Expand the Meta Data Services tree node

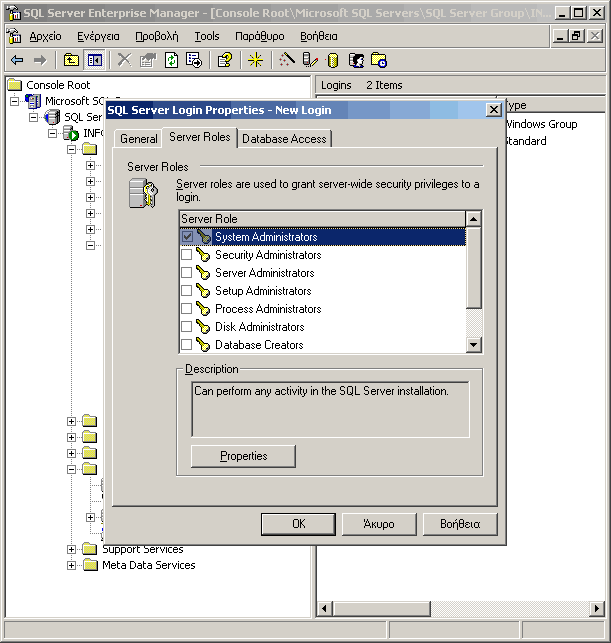[71, 565]
